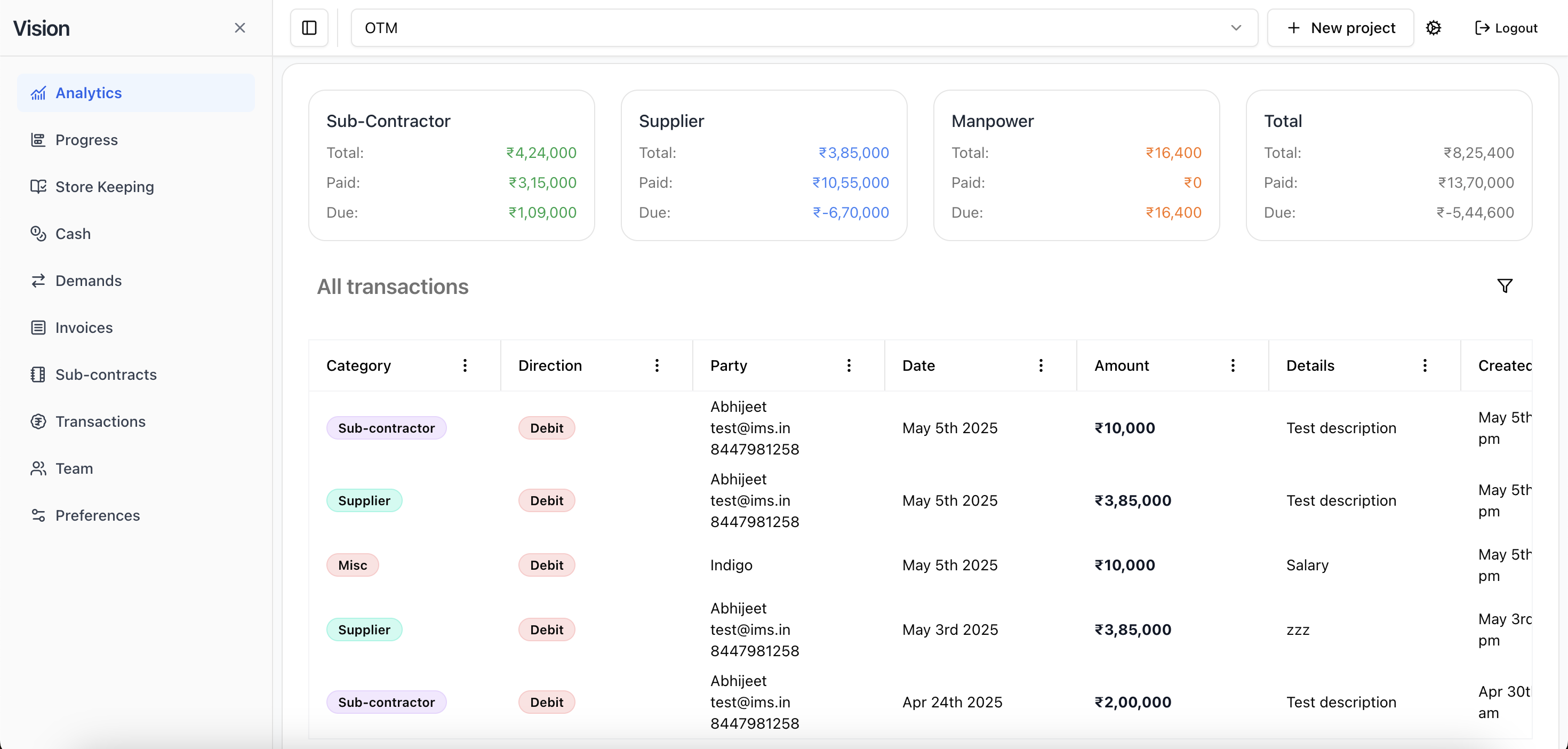
Task: Open Preferences in the sidebar
Action: click(98, 515)
